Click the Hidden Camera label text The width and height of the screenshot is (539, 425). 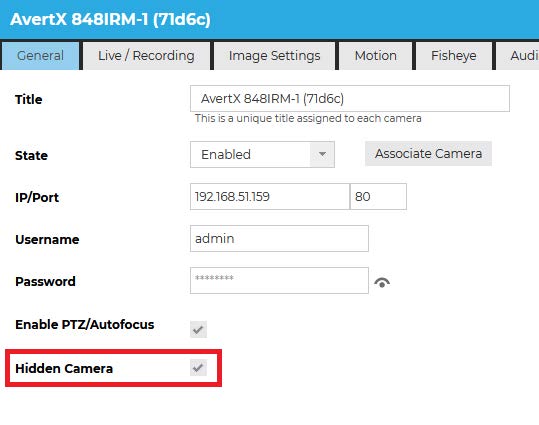click(64, 368)
